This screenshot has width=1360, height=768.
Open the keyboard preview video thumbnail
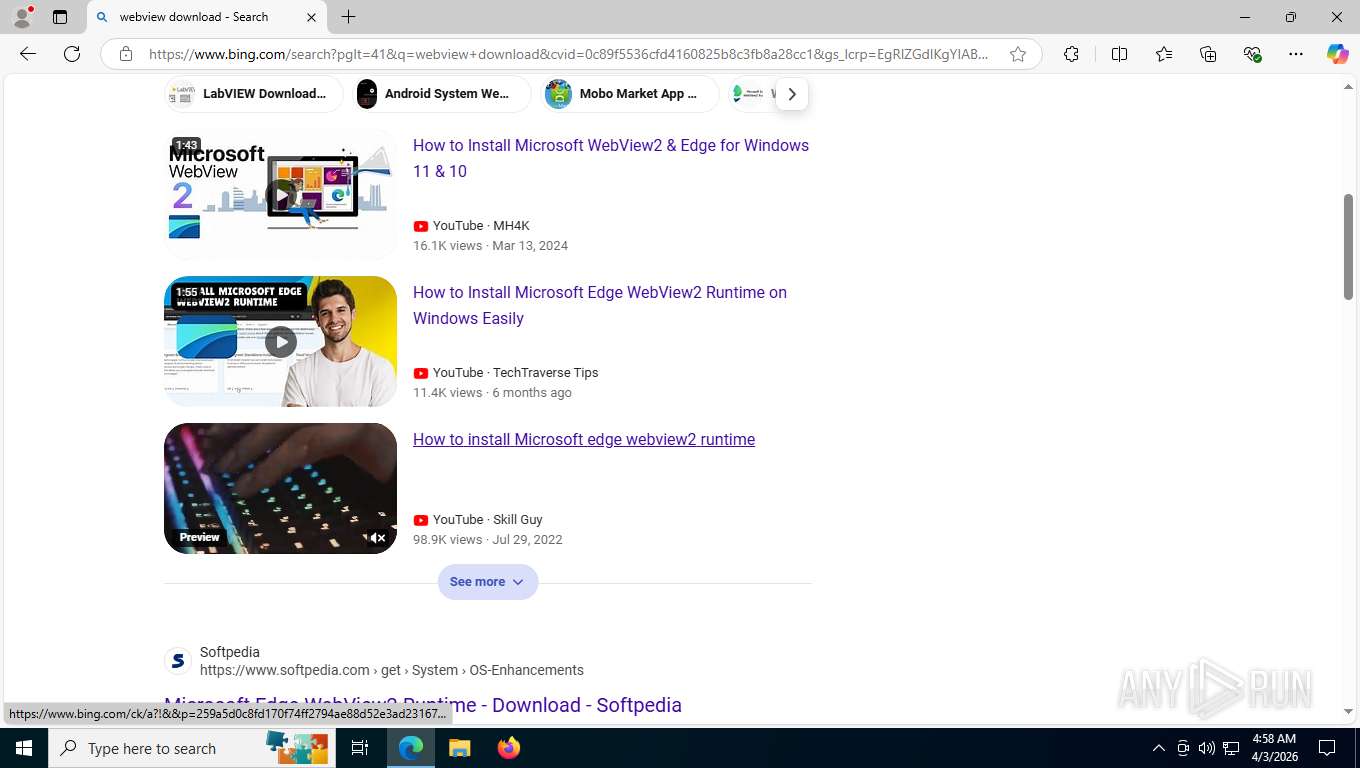tap(280, 488)
